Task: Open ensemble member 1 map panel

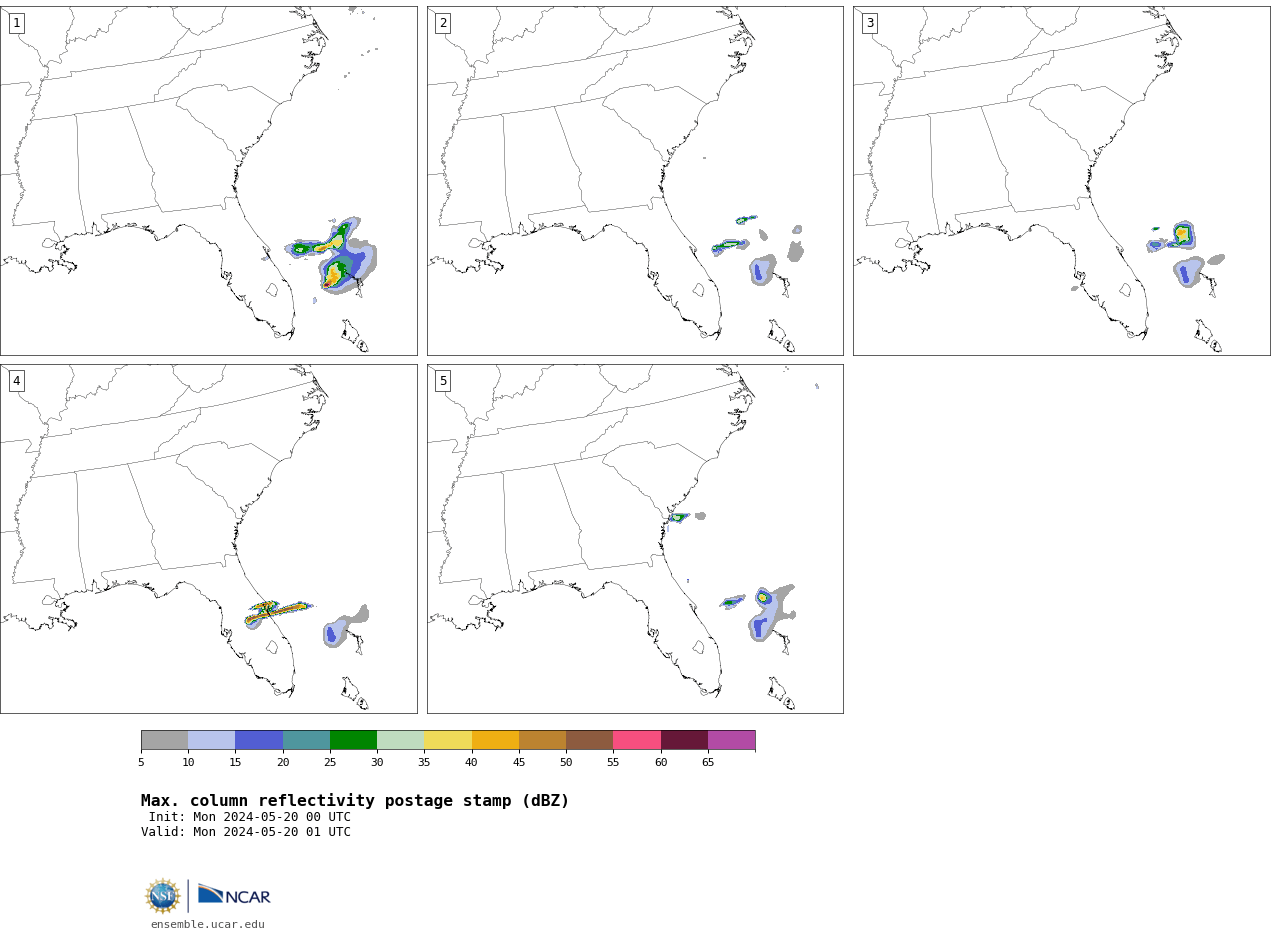Action: (208, 181)
